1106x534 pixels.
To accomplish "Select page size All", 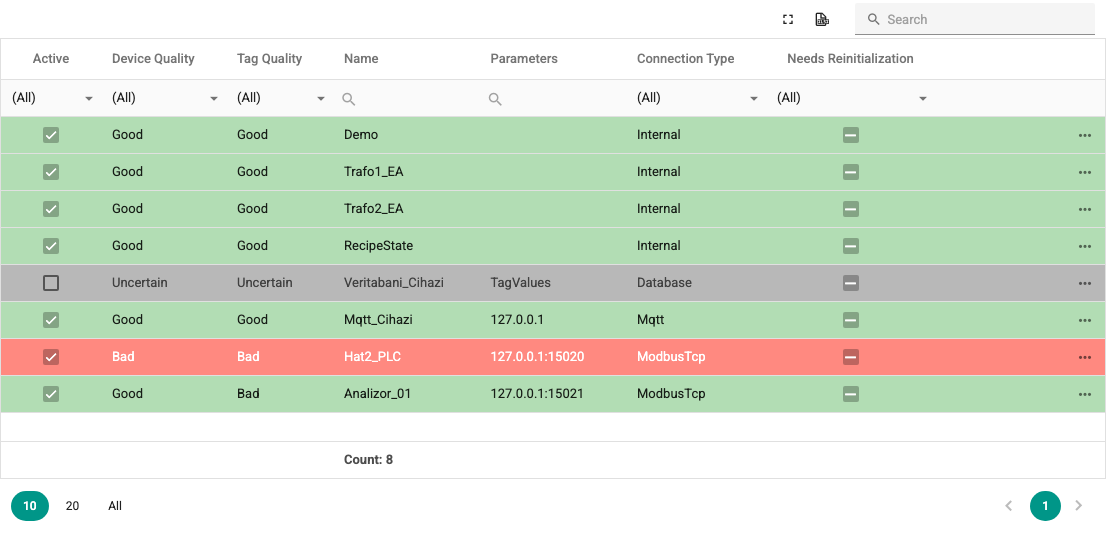I will (x=115, y=506).
